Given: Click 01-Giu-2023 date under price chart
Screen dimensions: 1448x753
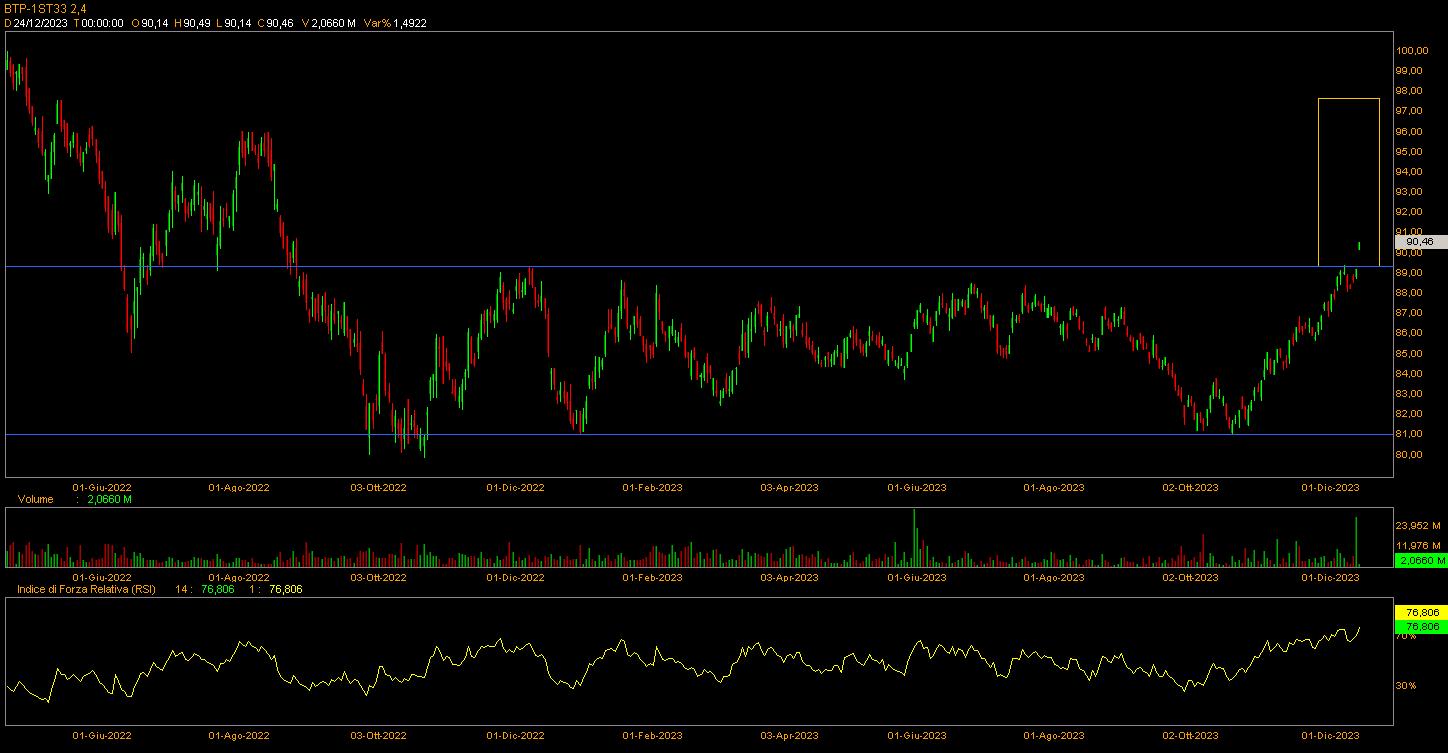Looking at the screenshot, I should pyautogui.click(x=917, y=488).
